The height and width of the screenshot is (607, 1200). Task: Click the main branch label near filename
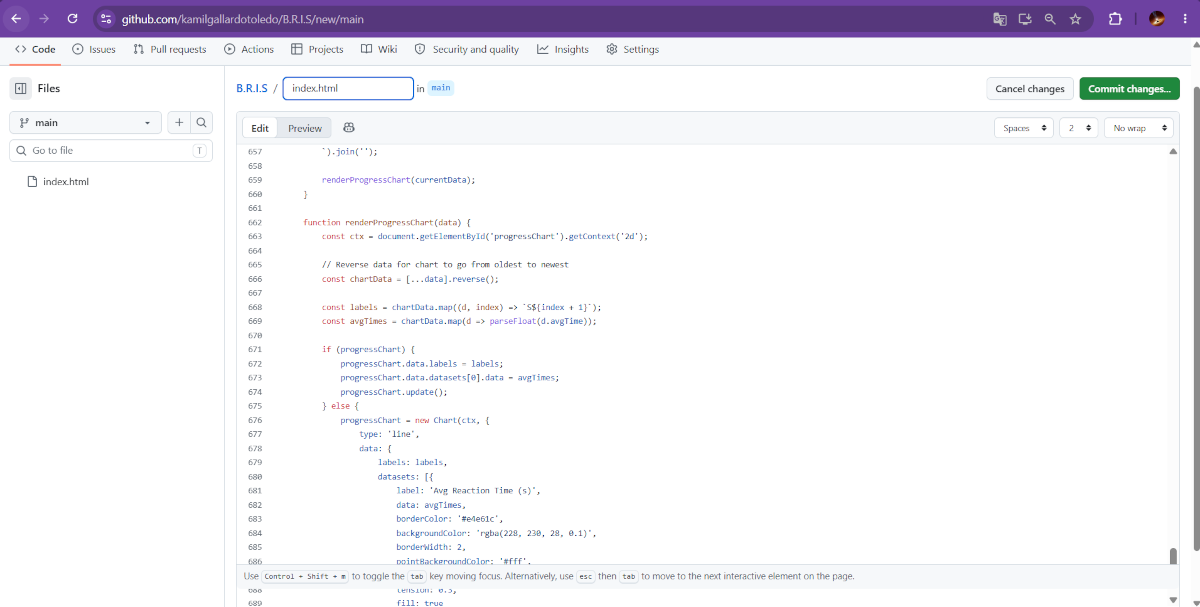441,88
